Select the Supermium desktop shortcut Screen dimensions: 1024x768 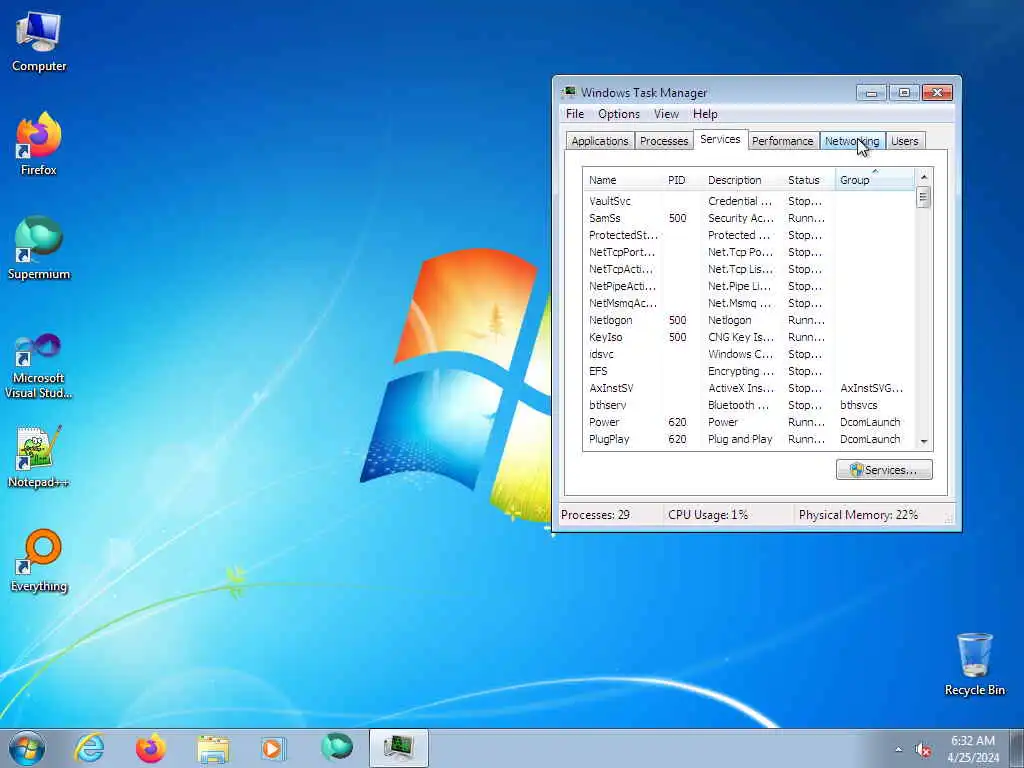39,248
